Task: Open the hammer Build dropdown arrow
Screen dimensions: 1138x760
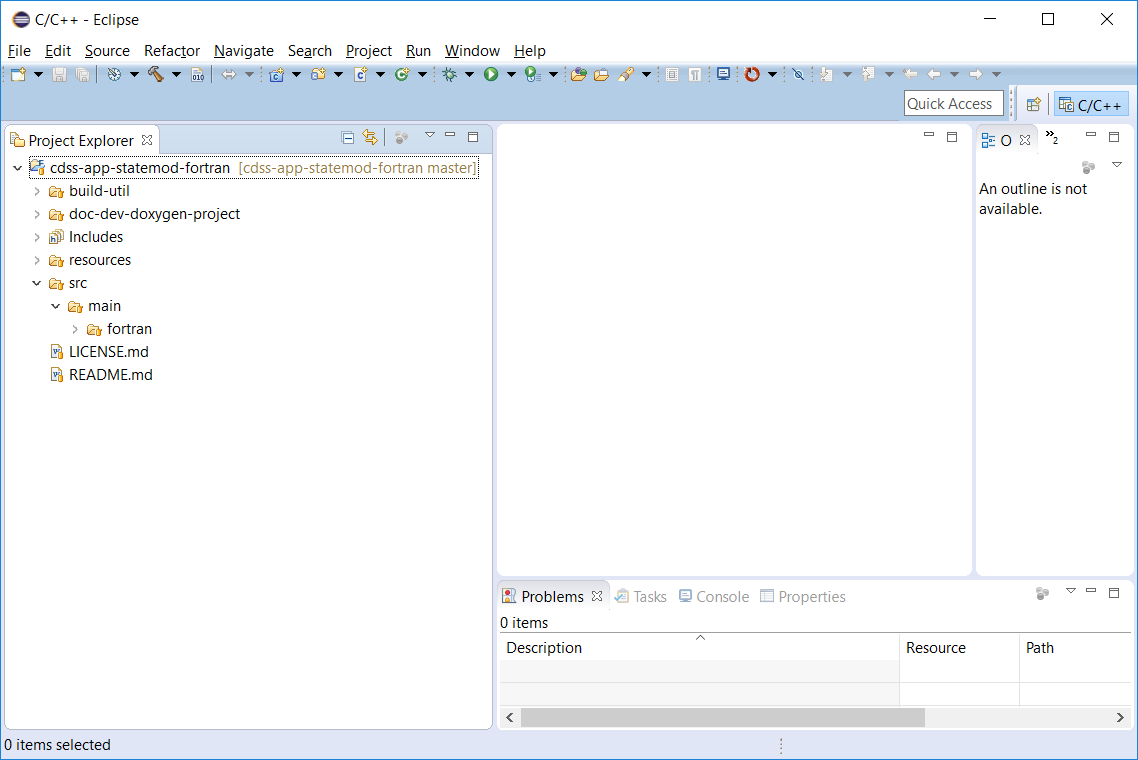Action: pos(176,74)
